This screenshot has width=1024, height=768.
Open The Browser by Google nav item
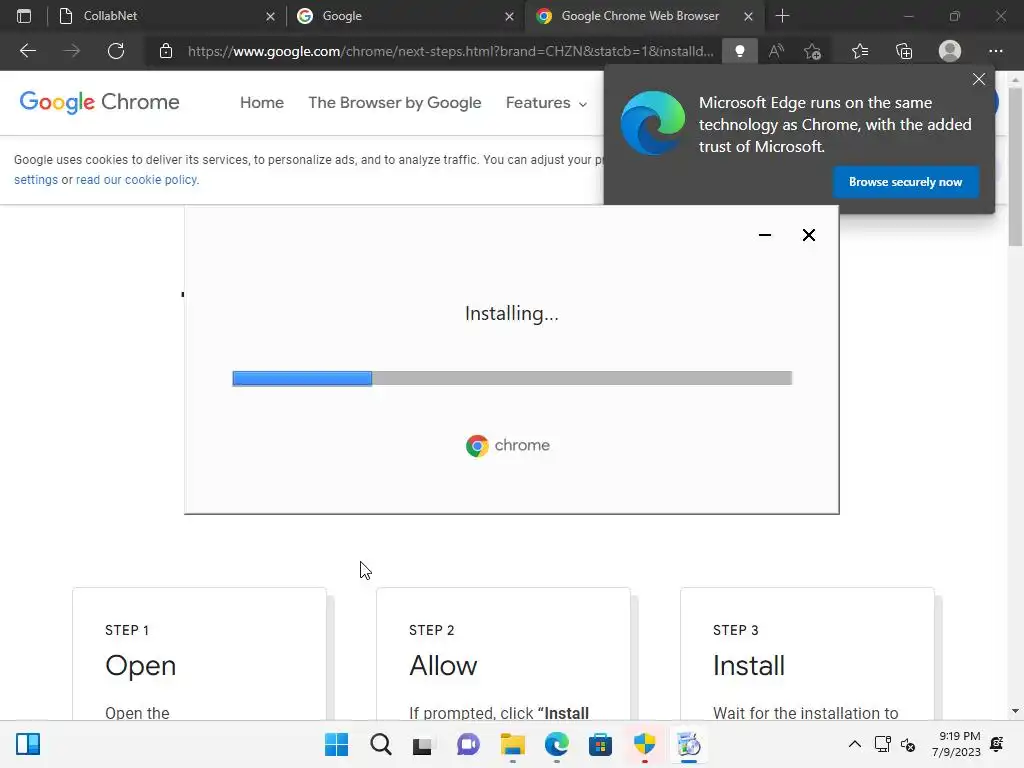tap(394, 103)
